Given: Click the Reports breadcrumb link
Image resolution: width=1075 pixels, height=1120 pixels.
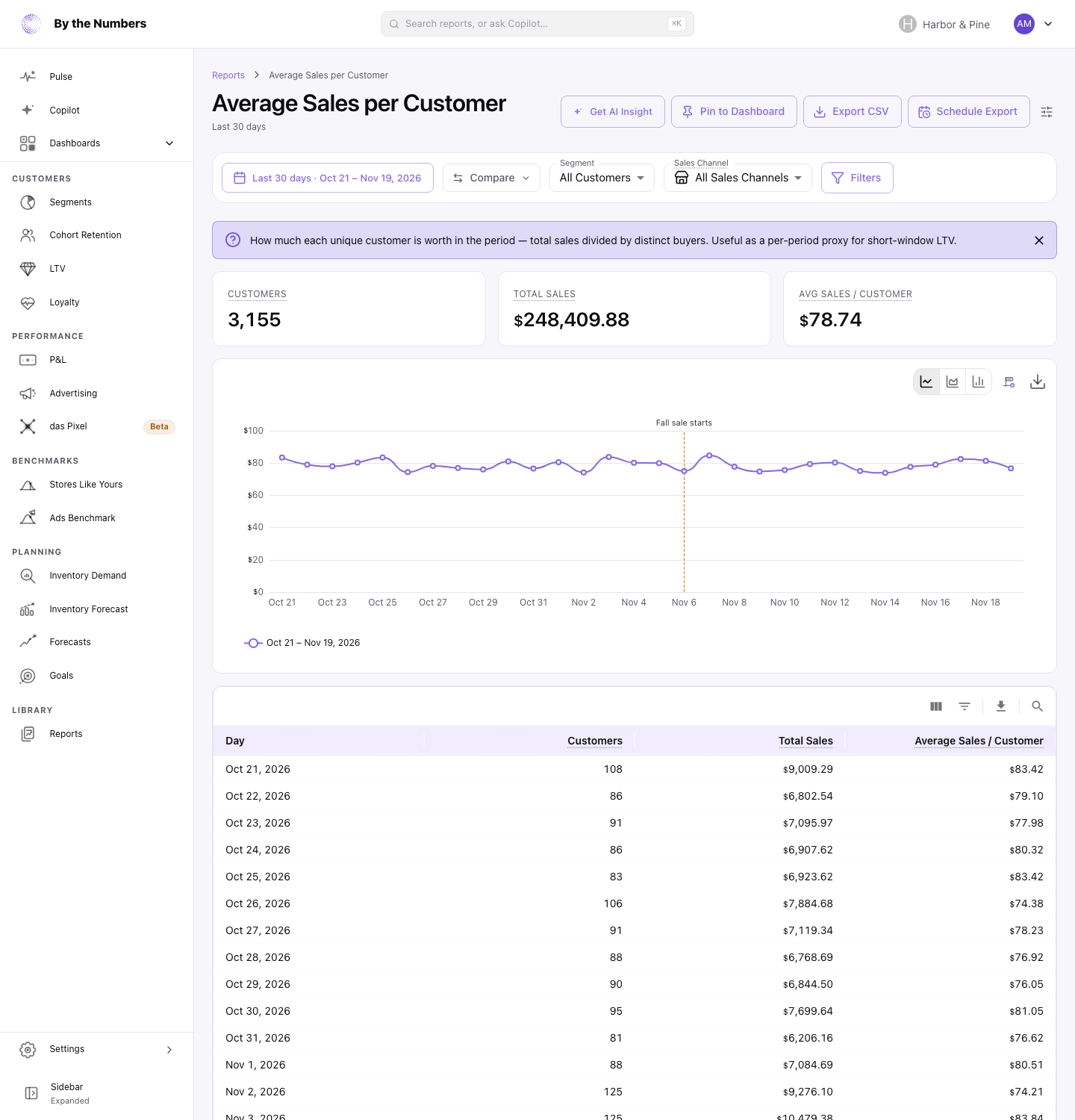Looking at the screenshot, I should pos(228,75).
